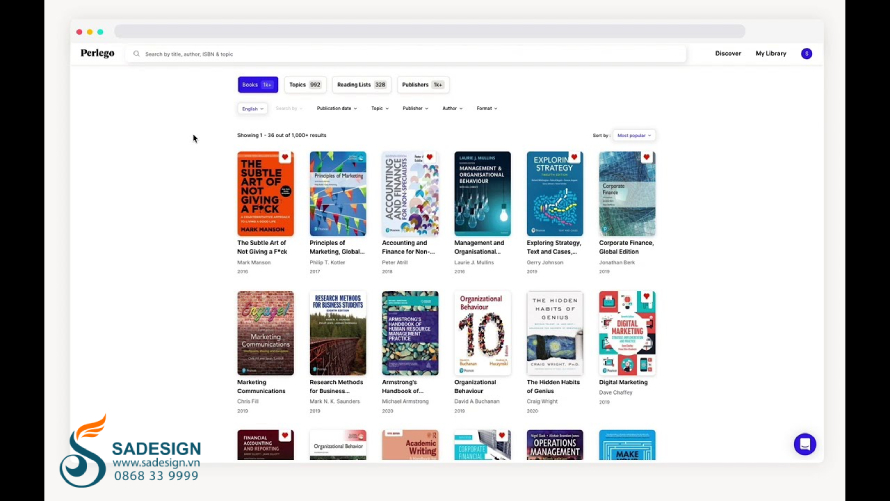Click title link 'Exploring Strategy, Text and Cases'
The height and width of the screenshot is (501, 890).
coord(554,247)
